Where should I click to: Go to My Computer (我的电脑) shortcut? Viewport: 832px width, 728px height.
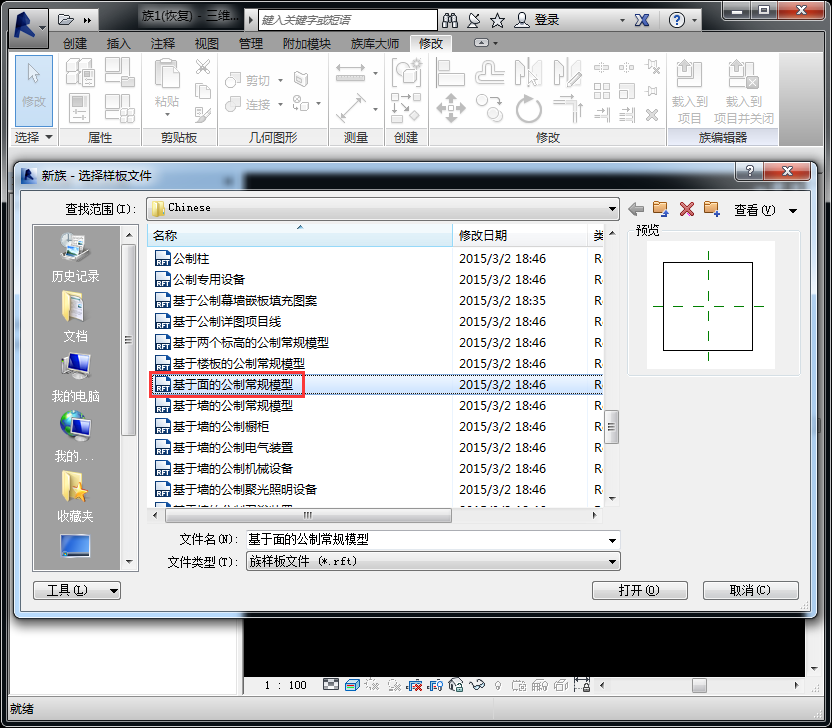point(76,377)
